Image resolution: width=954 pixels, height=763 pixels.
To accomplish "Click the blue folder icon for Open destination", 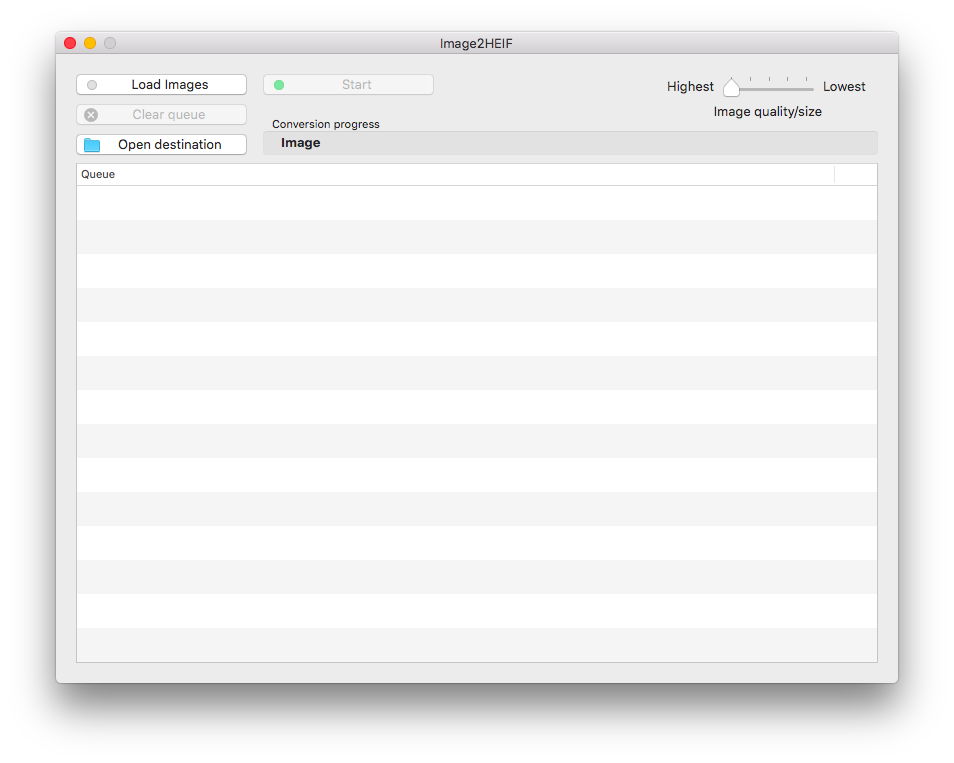I will coord(92,145).
